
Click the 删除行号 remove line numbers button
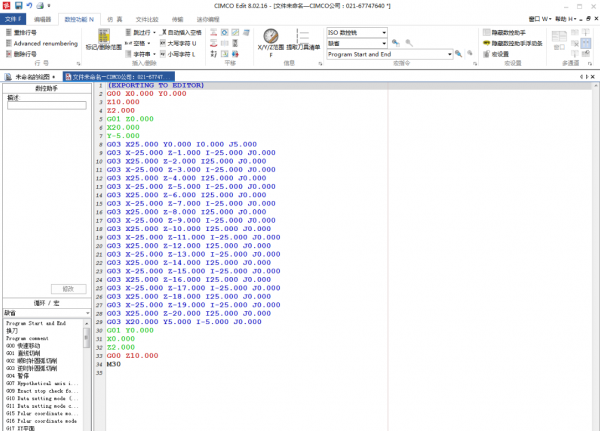click(21, 54)
